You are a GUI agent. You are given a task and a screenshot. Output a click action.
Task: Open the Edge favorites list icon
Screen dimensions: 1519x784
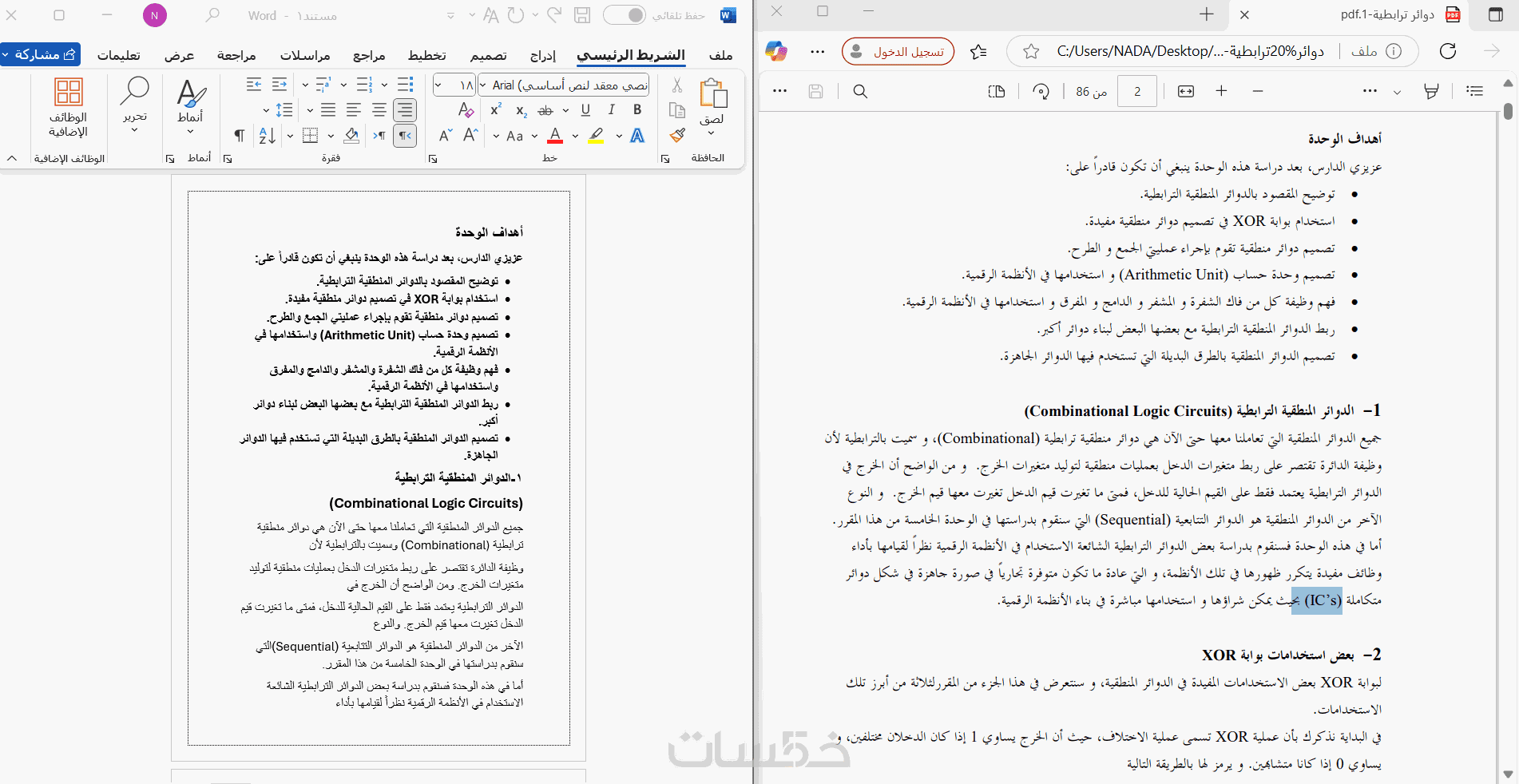pyautogui.click(x=978, y=51)
